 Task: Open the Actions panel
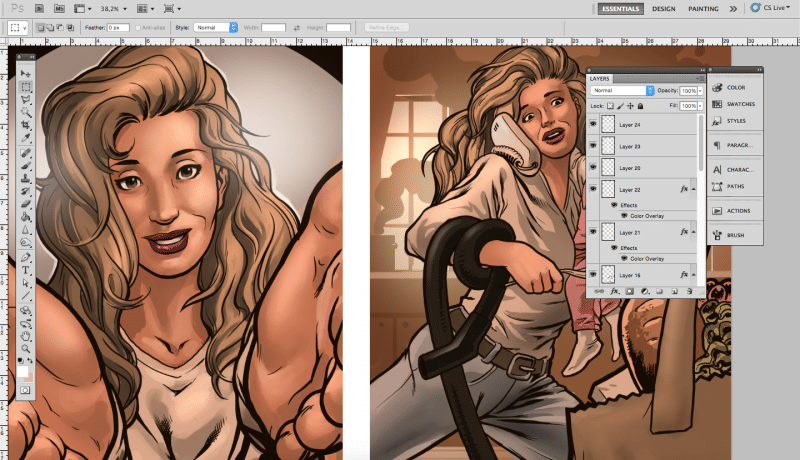tap(738, 211)
